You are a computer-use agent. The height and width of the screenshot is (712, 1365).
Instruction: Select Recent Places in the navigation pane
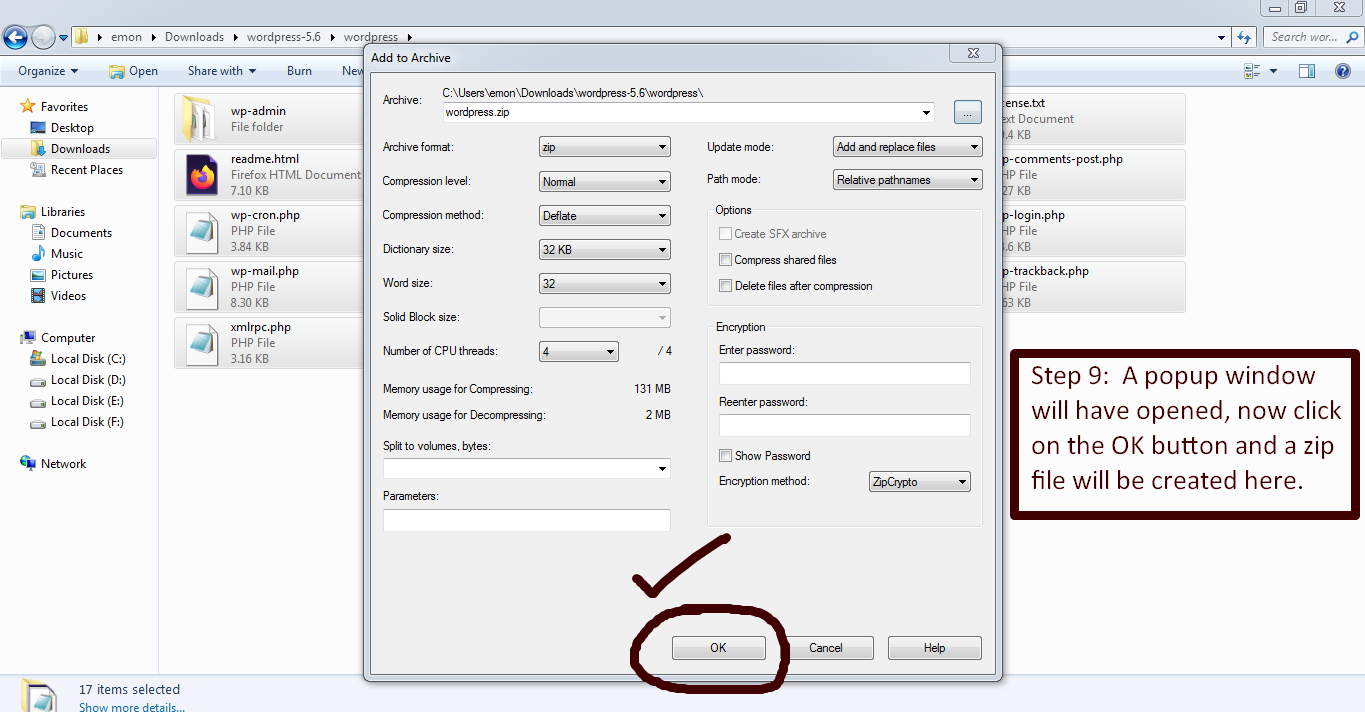click(x=87, y=170)
